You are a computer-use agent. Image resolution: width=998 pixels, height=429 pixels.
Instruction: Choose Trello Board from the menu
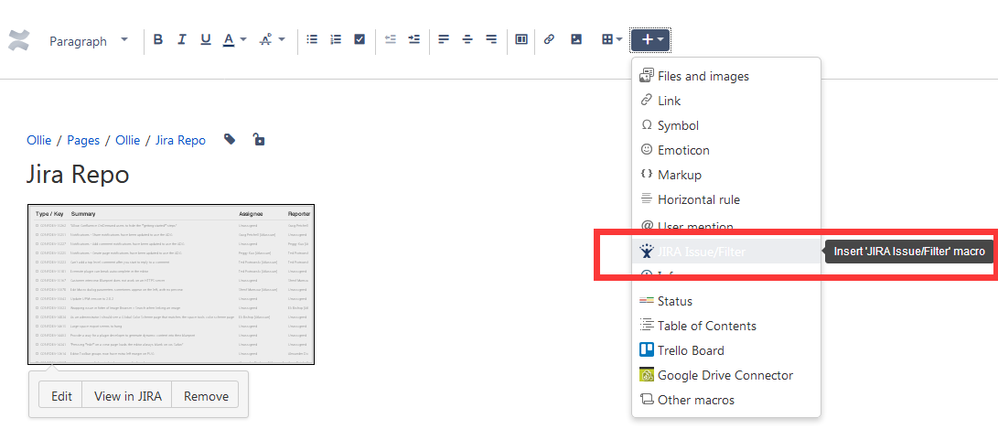tap(726, 350)
